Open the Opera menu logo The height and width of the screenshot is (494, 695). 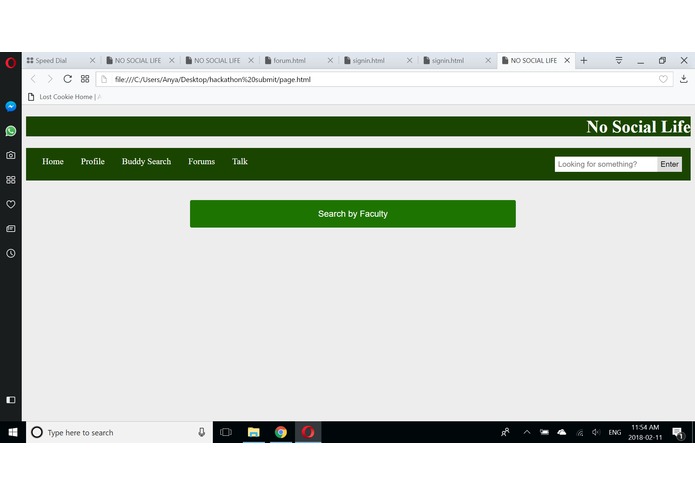point(11,62)
